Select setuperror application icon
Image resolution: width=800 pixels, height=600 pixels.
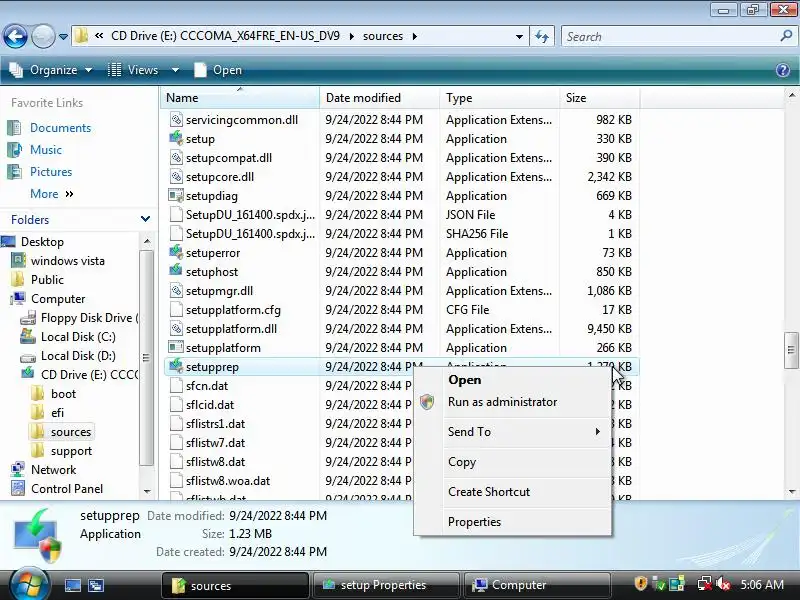coord(176,252)
